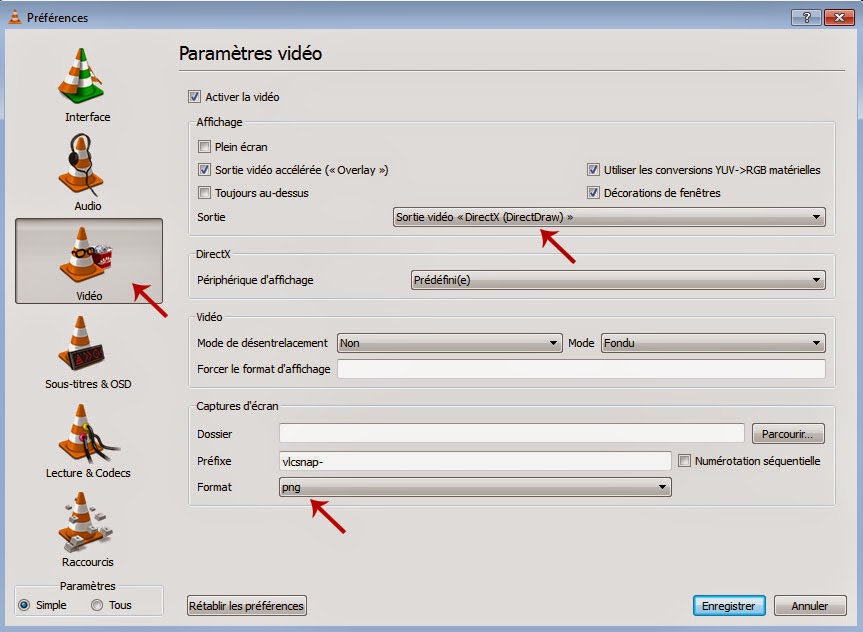The width and height of the screenshot is (863, 632).
Task: Click the Lecture & Codecs label
Action: [x=88, y=473]
